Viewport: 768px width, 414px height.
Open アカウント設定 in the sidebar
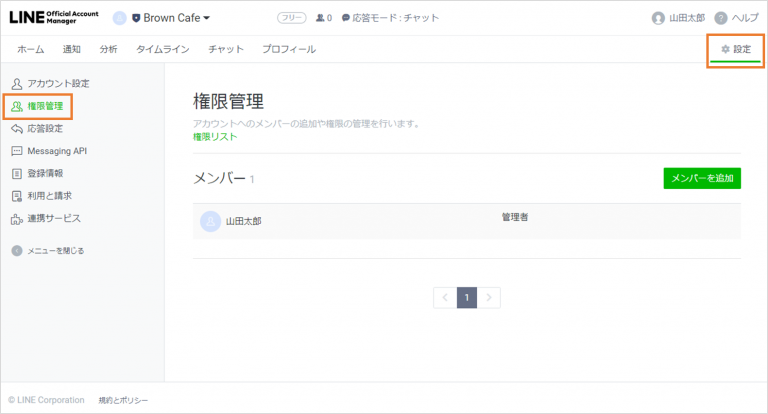pos(57,83)
